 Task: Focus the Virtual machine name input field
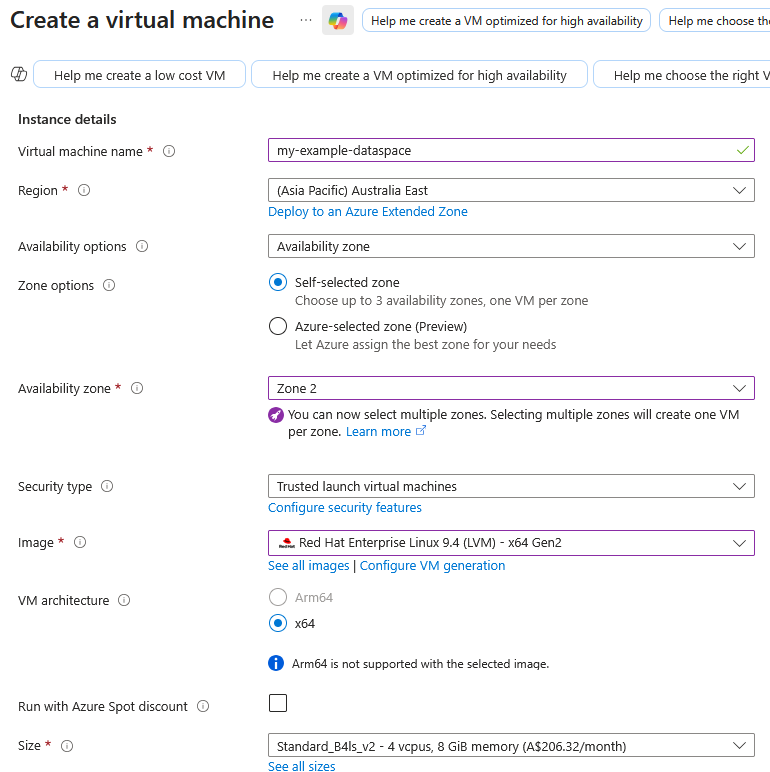pos(511,150)
